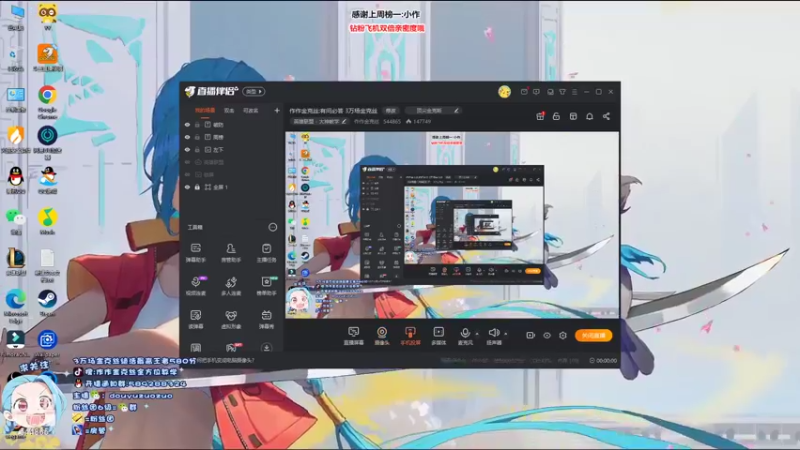Click the 147749 popularity flame counter

(x=418, y=121)
